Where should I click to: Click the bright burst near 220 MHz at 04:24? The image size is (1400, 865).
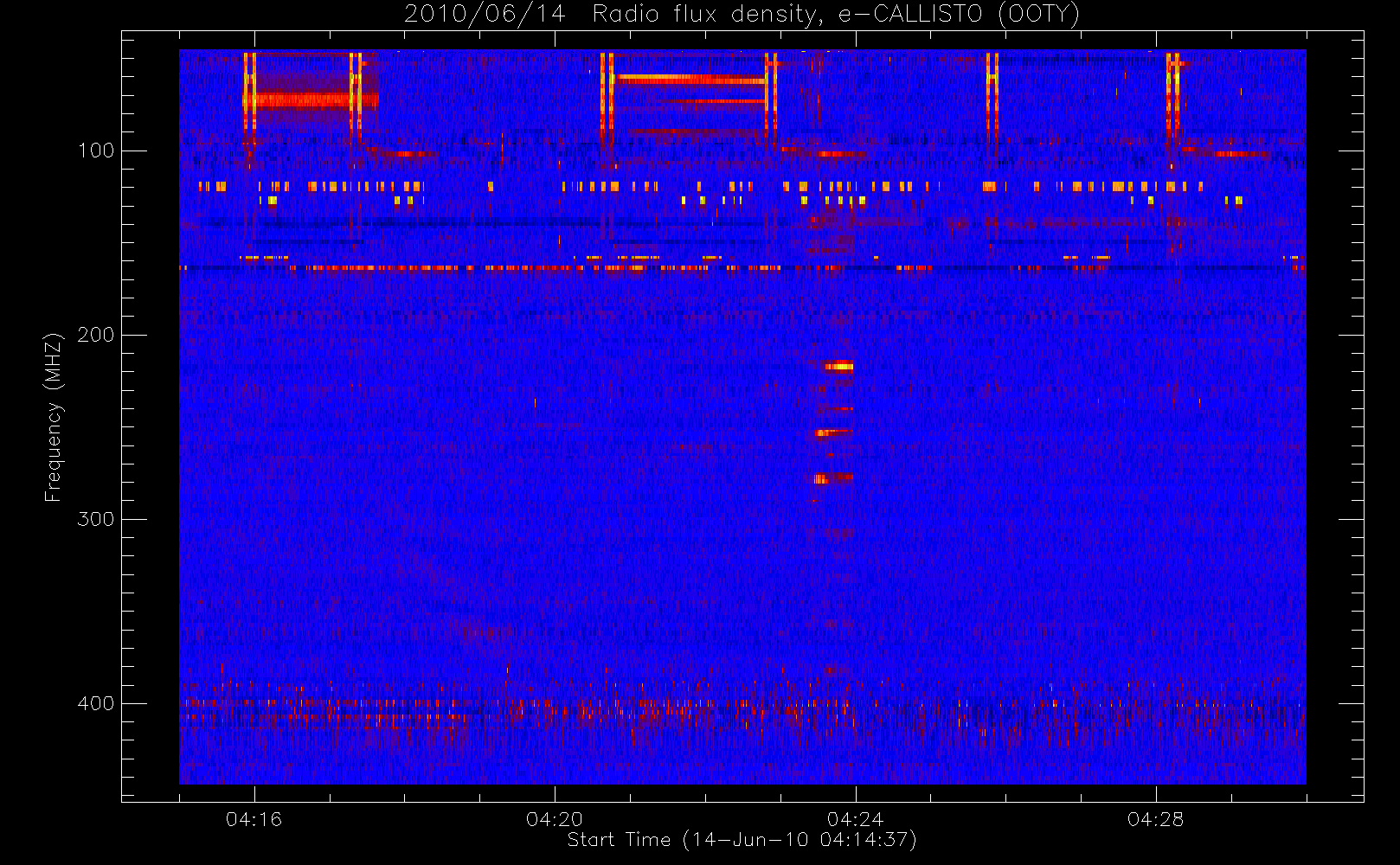point(838,366)
